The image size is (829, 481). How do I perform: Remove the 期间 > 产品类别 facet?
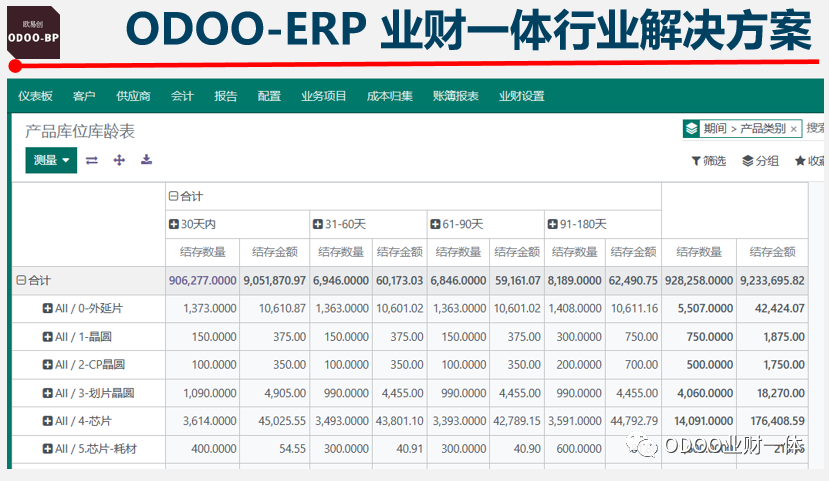(794, 129)
